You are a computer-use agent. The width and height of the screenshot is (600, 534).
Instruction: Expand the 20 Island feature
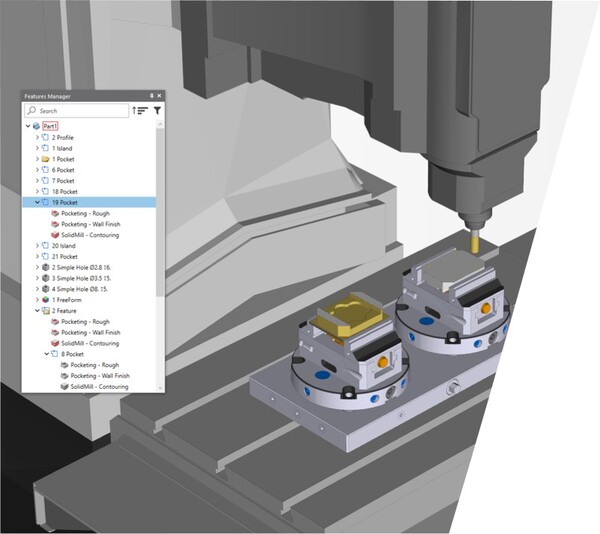(x=37, y=246)
